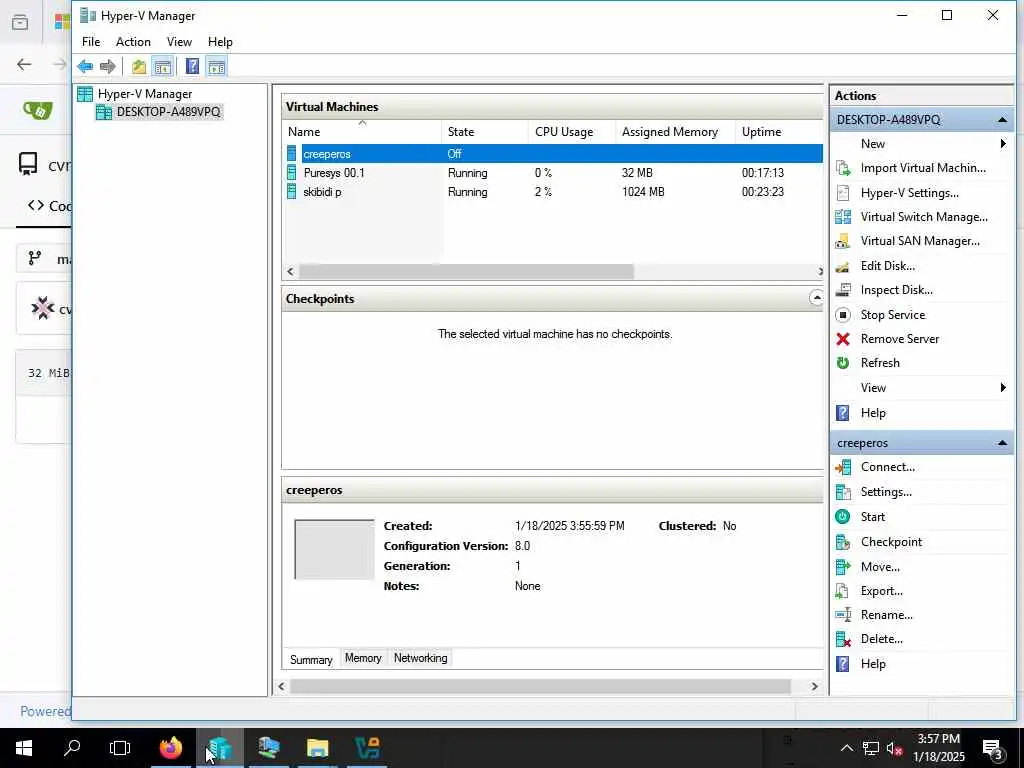
Task: Select the creeperos virtual machine row
Action: click(x=553, y=154)
